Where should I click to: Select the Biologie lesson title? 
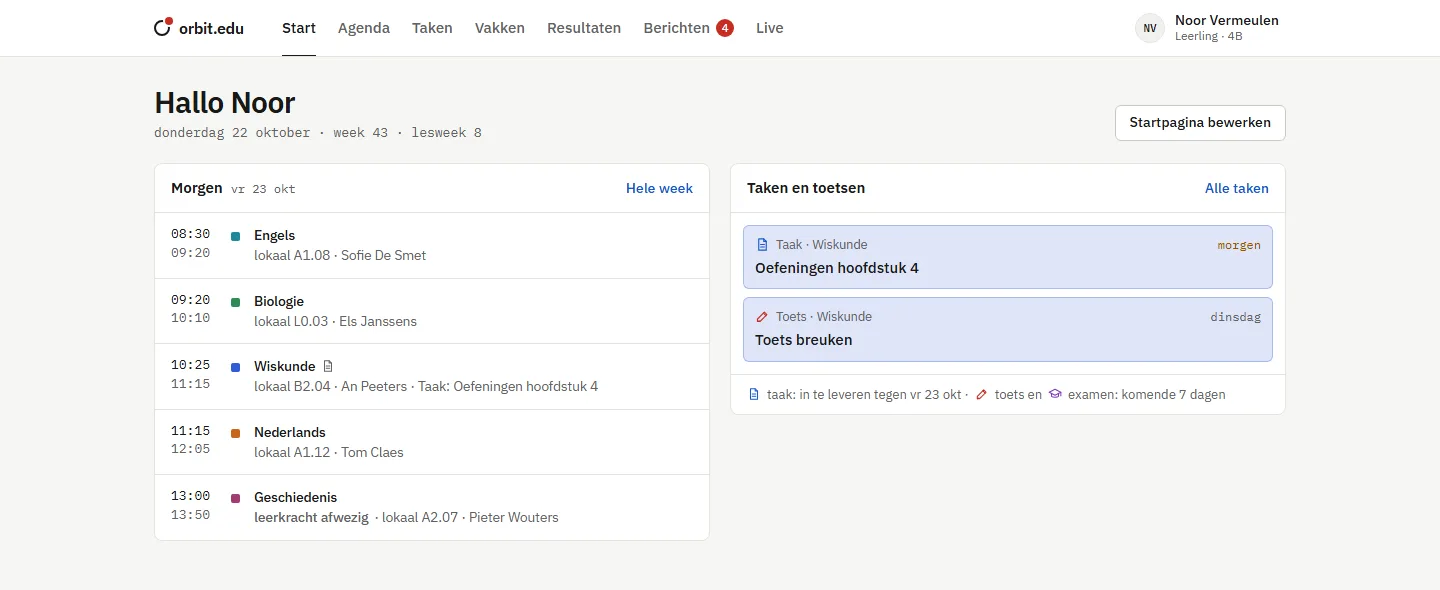pos(279,301)
